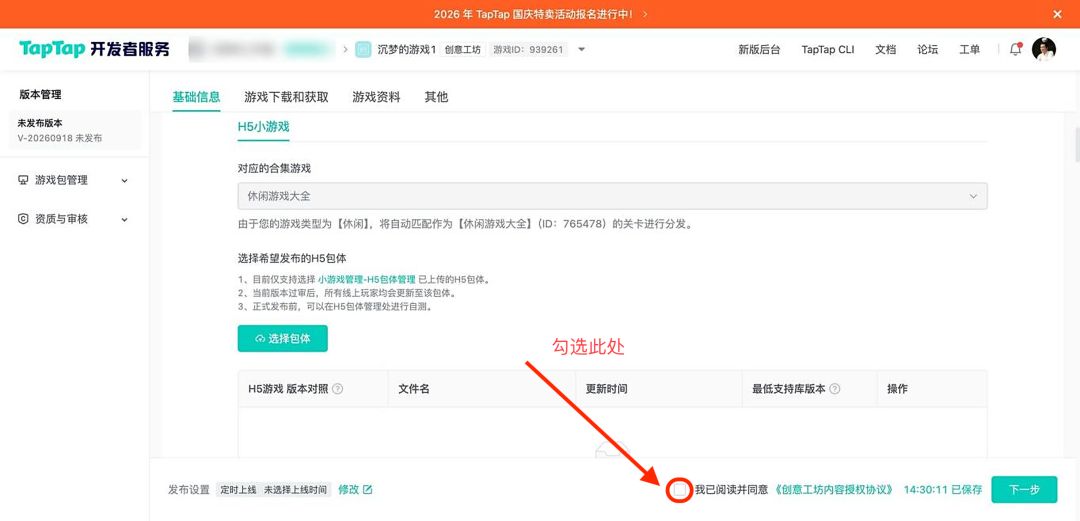Click the 资质与审核 copyright icon
This screenshot has height=521, width=1080.
(x=23, y=219)
